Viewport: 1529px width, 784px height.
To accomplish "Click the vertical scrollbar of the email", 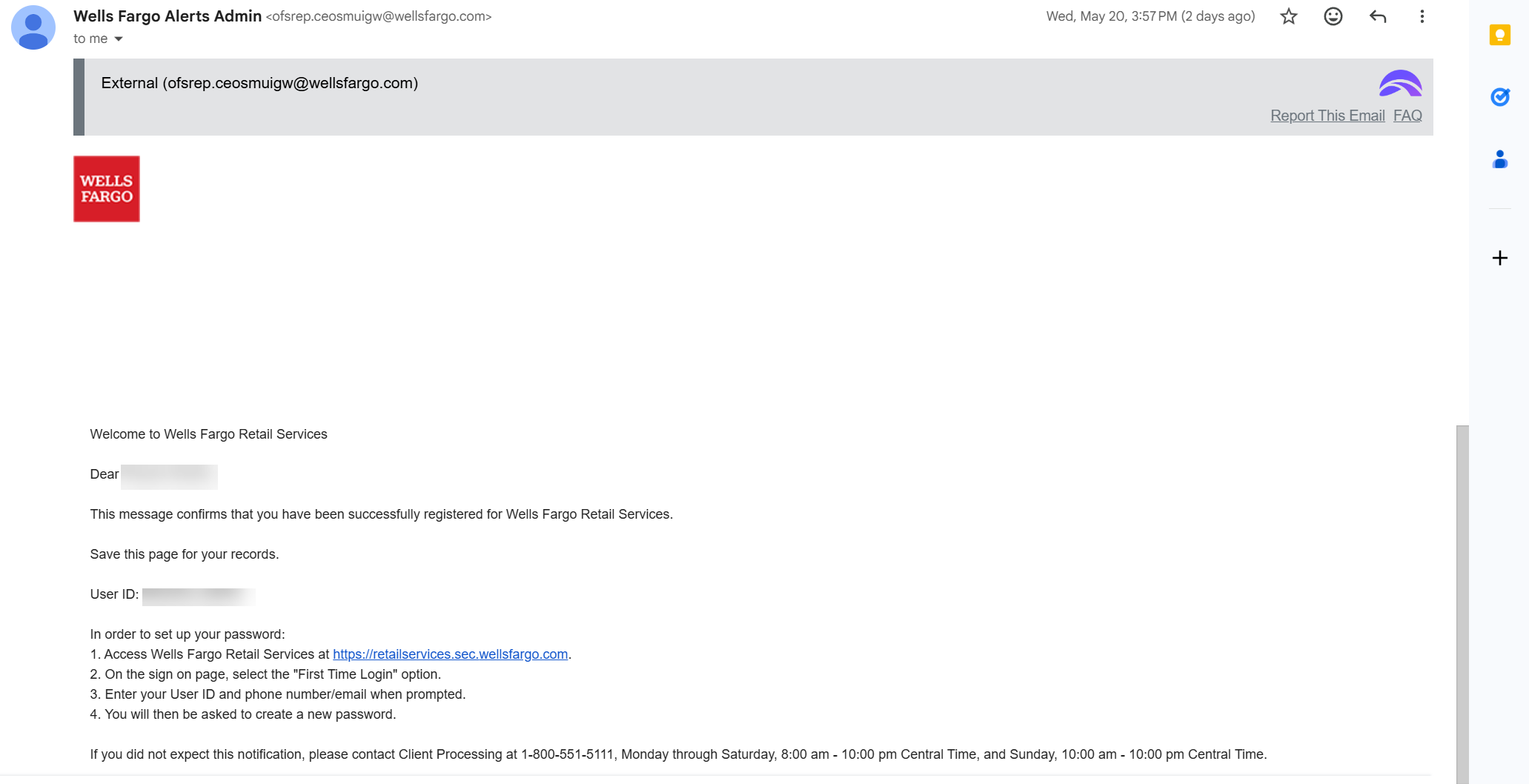I will (1462, 604).
